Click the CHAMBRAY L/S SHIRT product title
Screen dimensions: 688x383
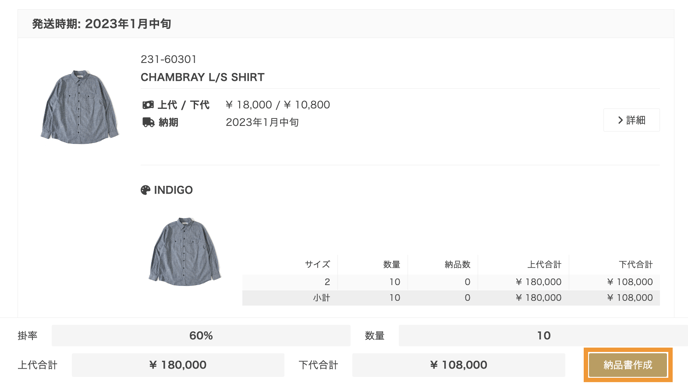tap(202, 77)
